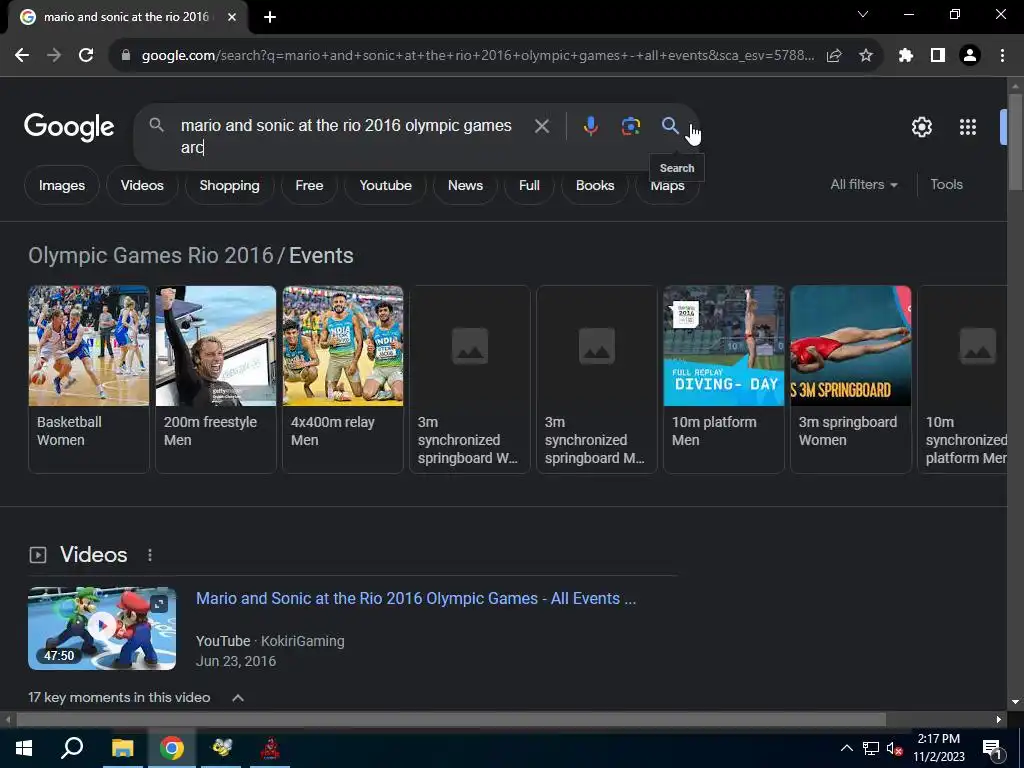Switch to the Books results
This screenshot has height=768, width=1024.
coord(595,185)
